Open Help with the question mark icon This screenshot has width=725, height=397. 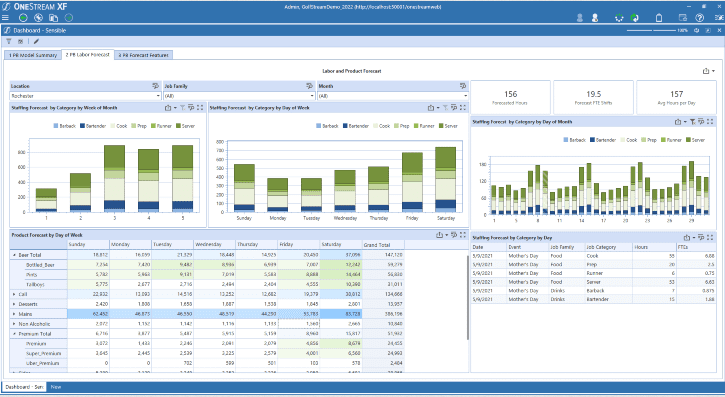[x=700, y=18]
